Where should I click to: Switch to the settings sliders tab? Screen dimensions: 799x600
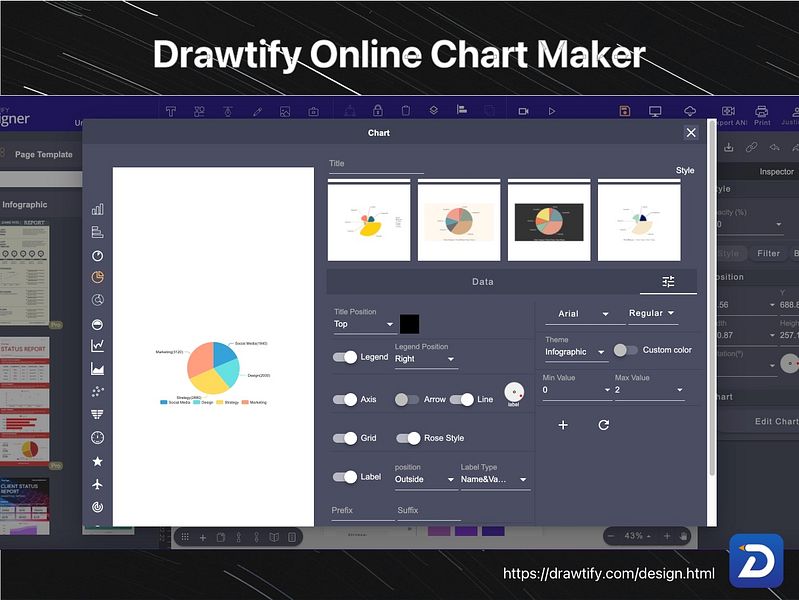tap(668, 282)
